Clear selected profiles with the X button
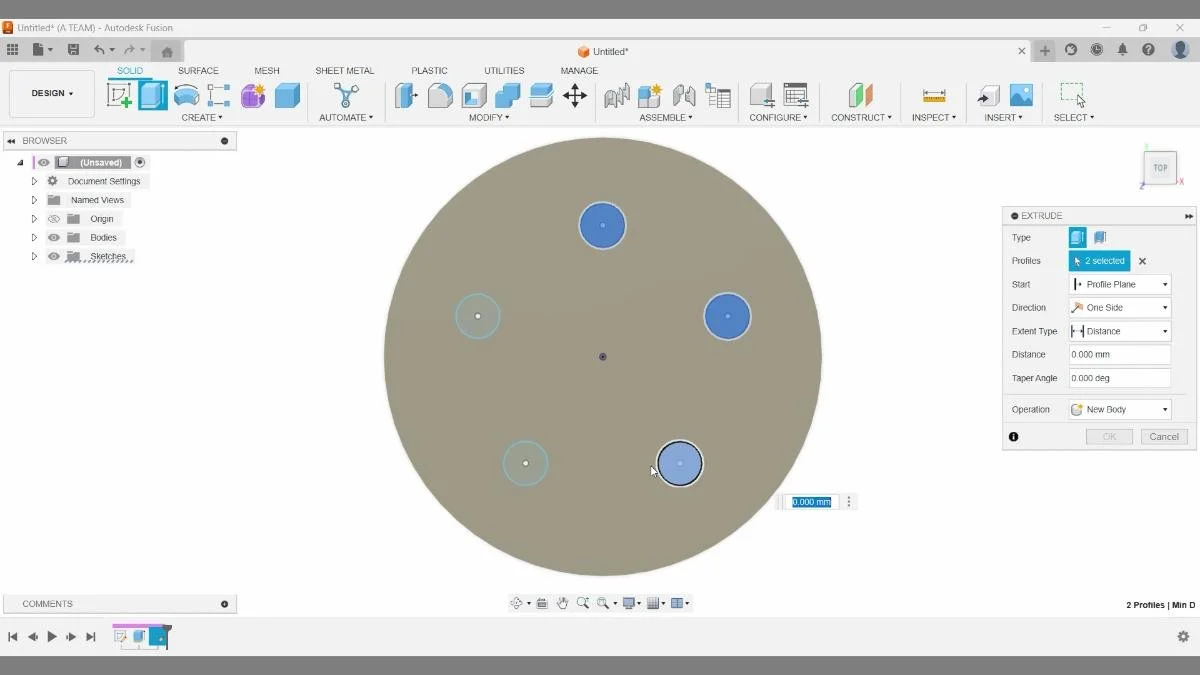1200x675 pixels. point(1142,261)
